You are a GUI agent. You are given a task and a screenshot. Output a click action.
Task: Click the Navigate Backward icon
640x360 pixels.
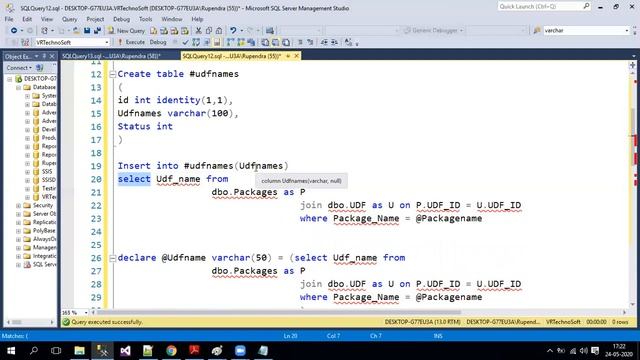[13, 31]
